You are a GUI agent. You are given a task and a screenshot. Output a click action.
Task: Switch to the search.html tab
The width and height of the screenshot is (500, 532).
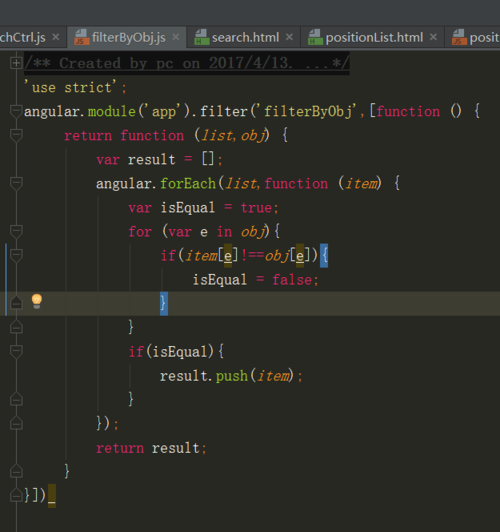pos(243,37)
